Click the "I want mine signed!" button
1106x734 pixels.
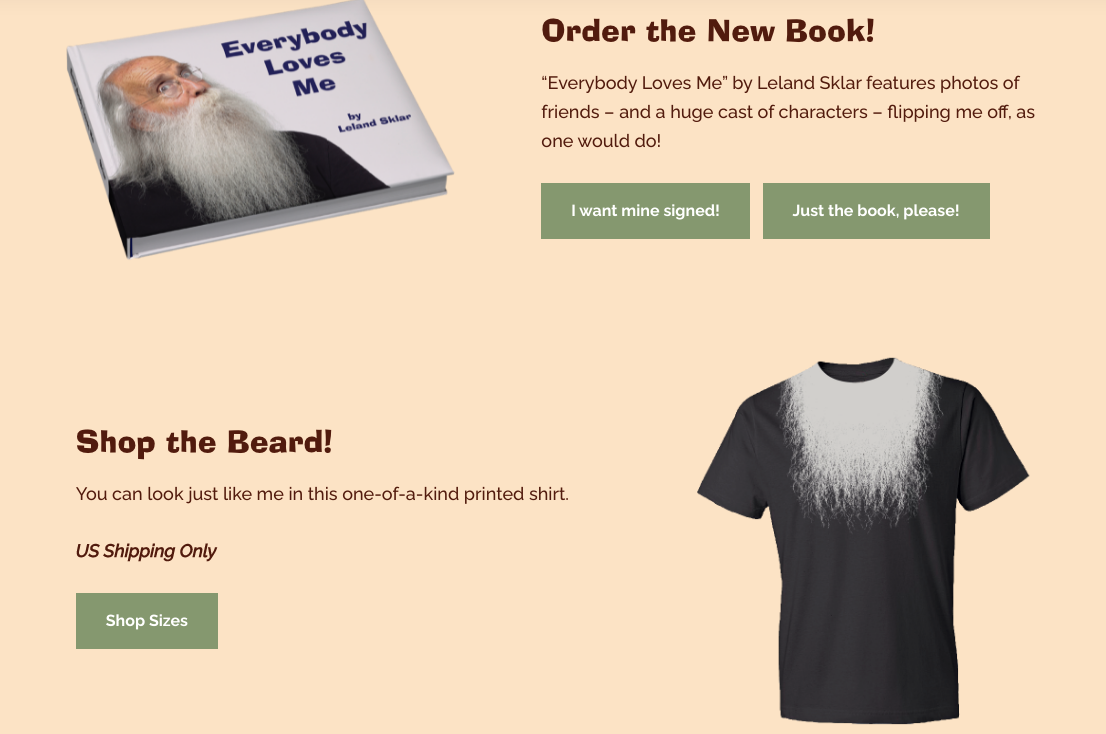pos(645,211)
